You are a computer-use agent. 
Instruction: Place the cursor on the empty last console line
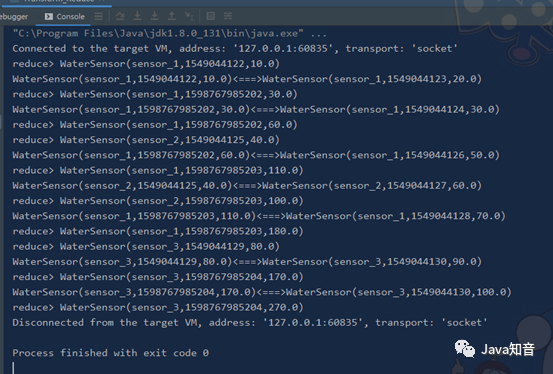coord(13,368)
